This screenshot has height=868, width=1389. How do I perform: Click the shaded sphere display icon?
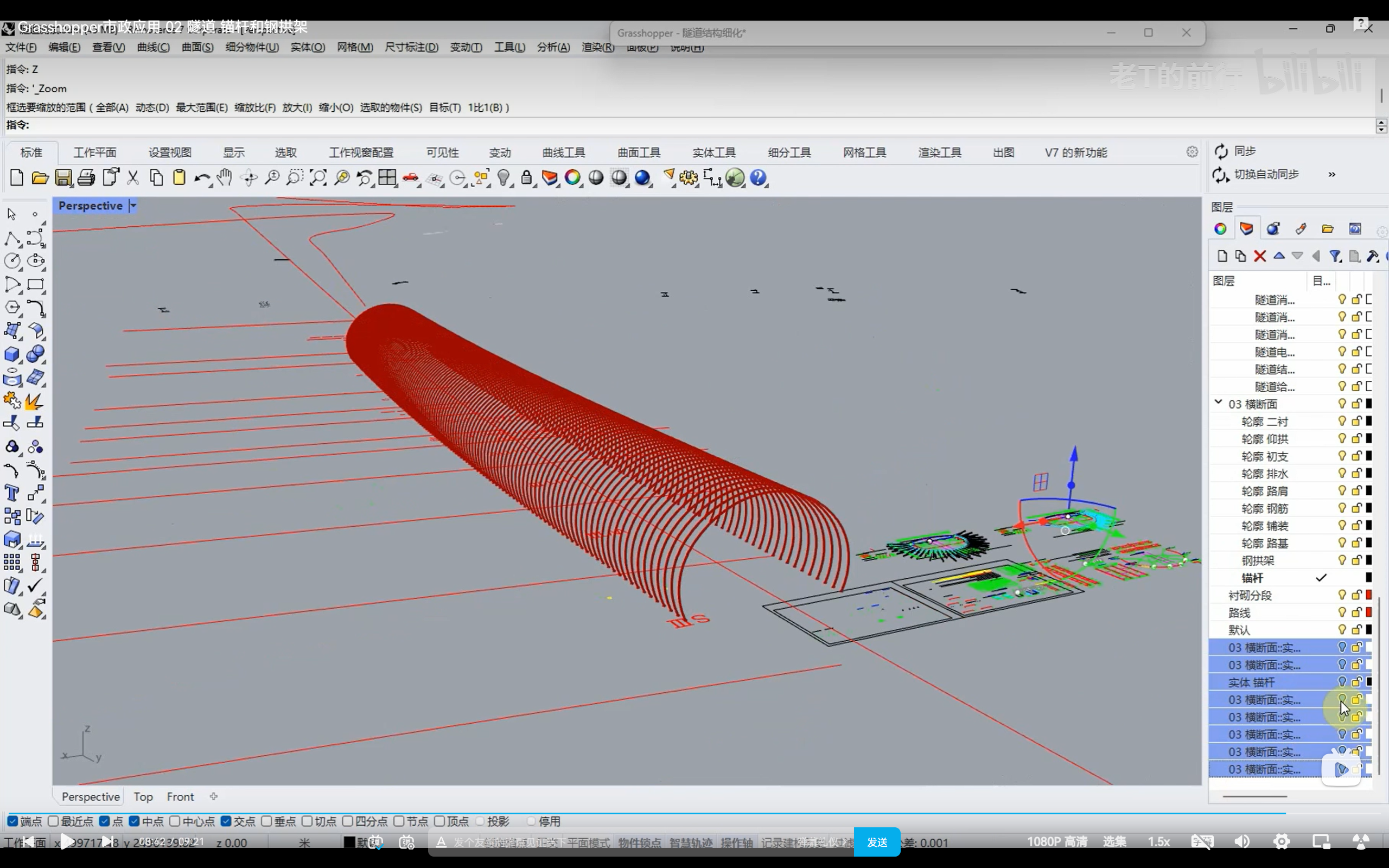pos(596,178)
